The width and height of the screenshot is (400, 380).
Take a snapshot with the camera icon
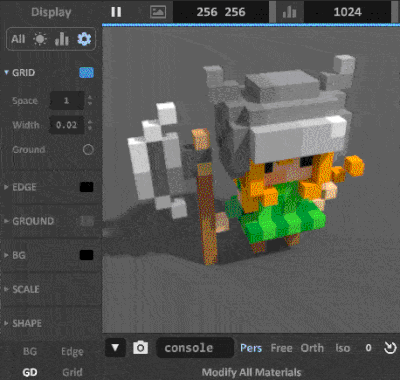[140, 348]
